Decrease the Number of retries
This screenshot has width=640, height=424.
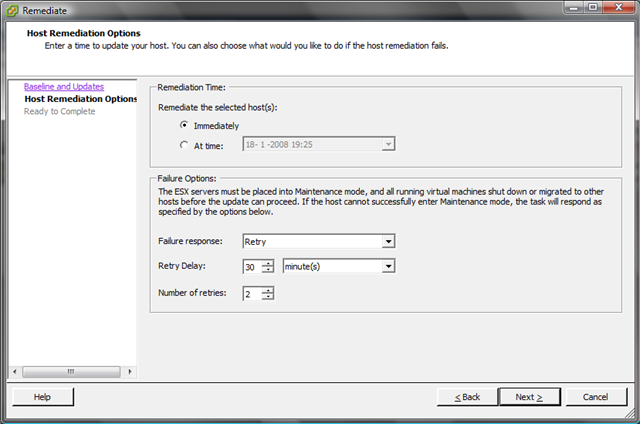[268, 297]
